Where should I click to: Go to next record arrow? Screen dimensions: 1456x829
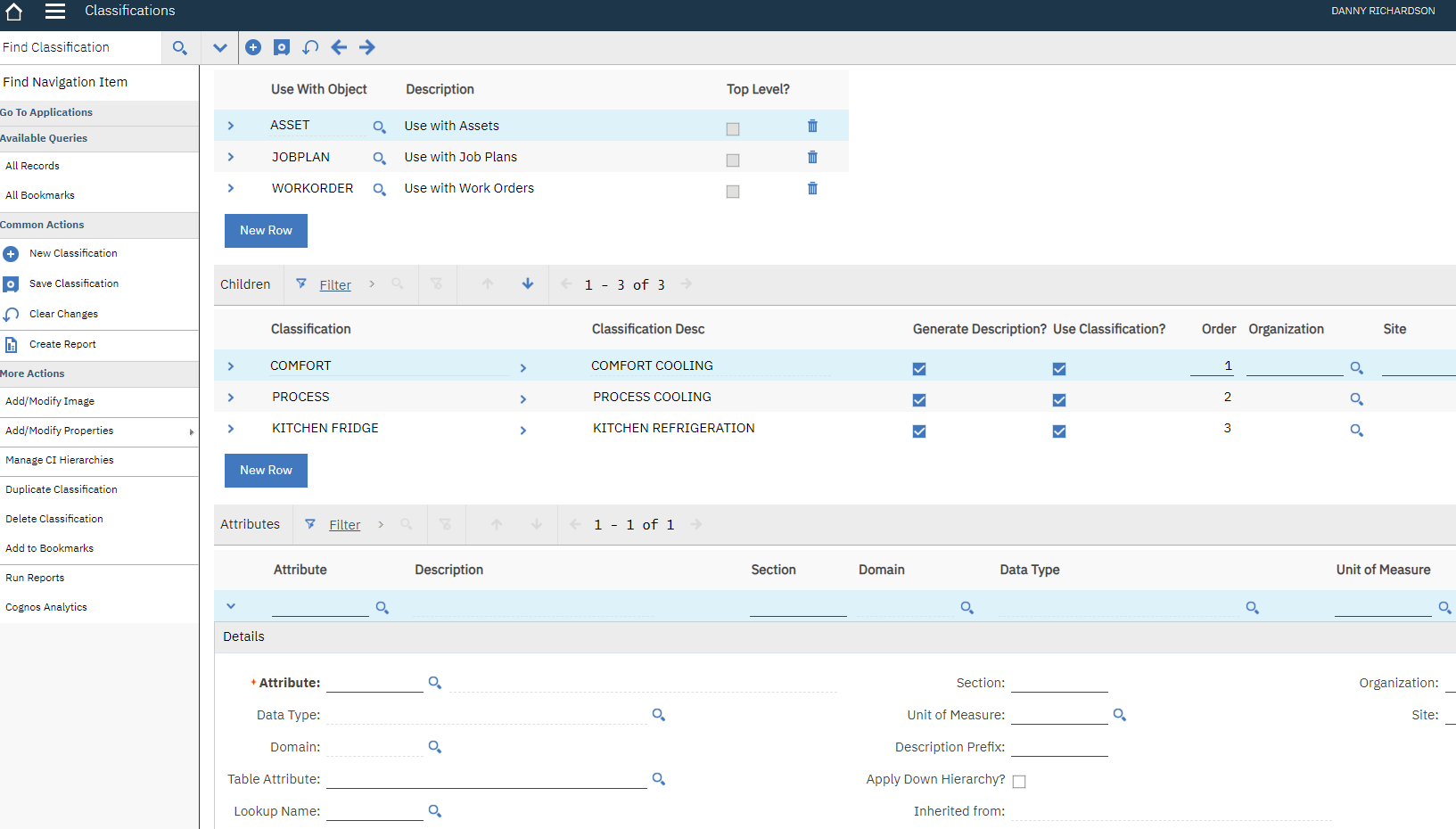[367, 47]
